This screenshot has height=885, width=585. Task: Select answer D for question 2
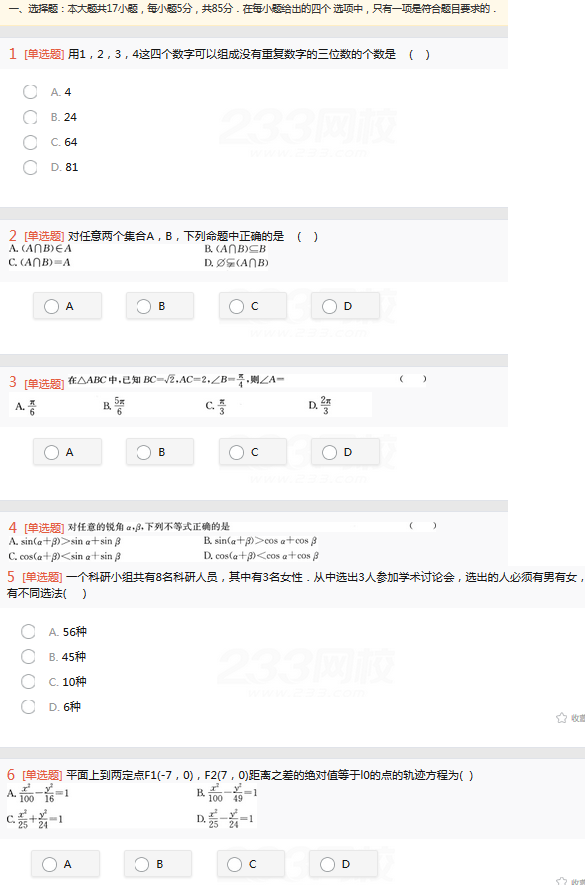(345, 306)
